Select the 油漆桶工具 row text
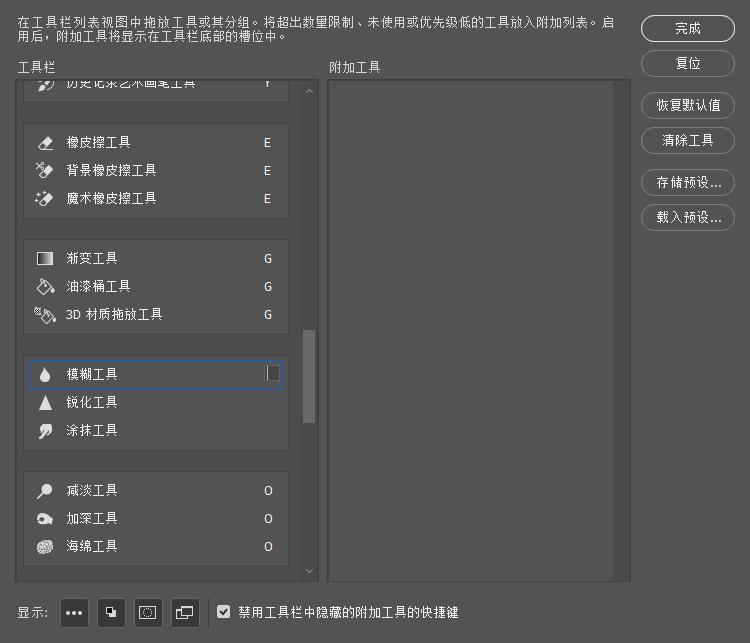The image size is (750, 643). pos(98,287)
